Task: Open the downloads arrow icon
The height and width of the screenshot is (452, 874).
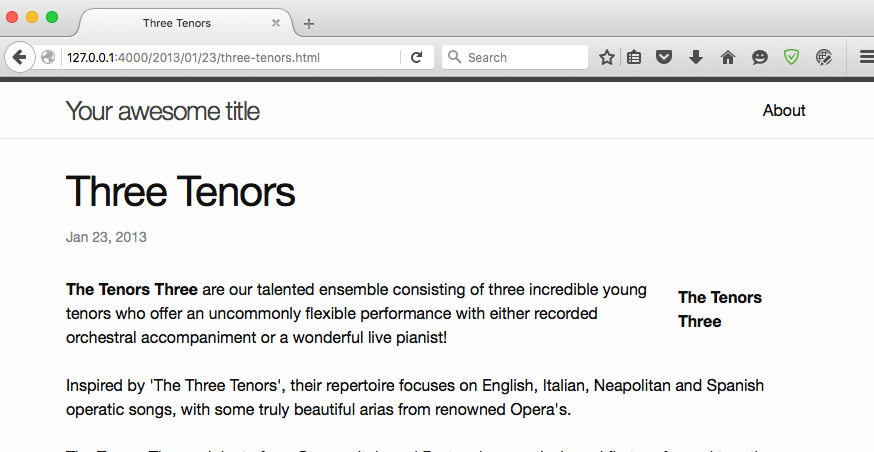Action: pyautogui.click(x=696, y=57)
